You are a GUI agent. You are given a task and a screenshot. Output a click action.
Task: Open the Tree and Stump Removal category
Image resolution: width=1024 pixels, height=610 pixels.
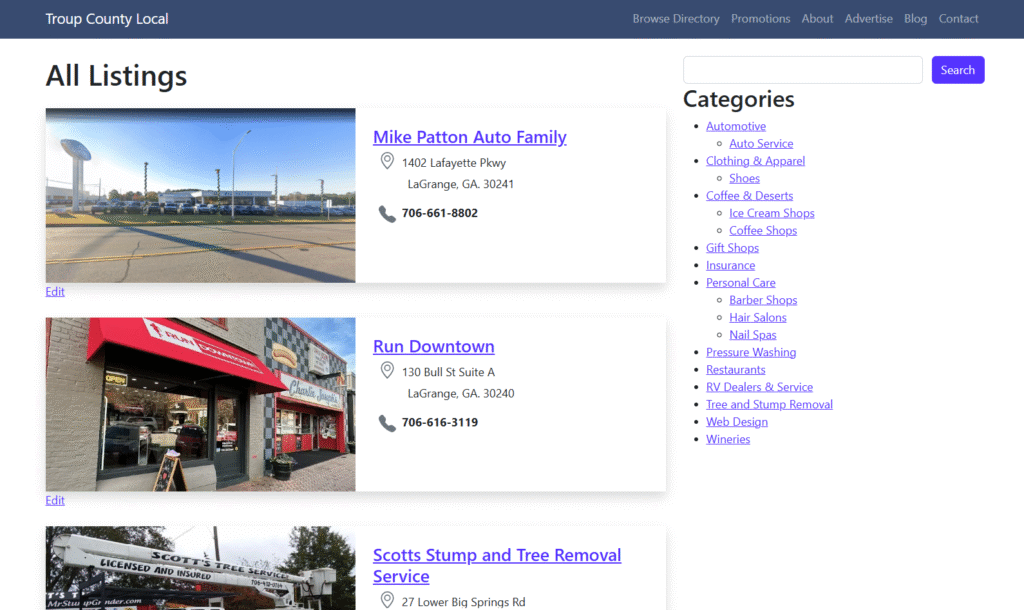point(768,404)
